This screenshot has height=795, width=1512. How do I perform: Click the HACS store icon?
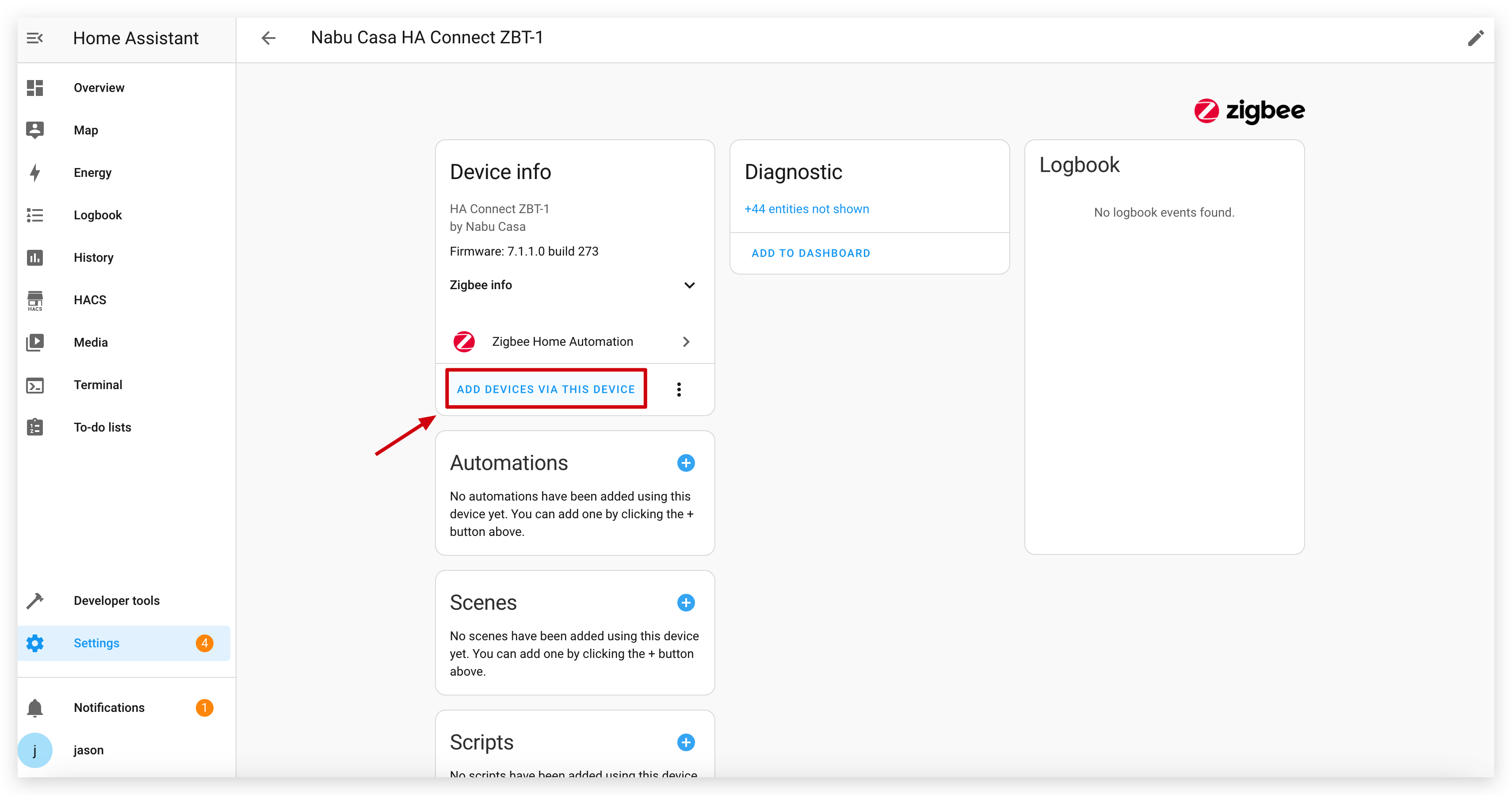[35, 300]
